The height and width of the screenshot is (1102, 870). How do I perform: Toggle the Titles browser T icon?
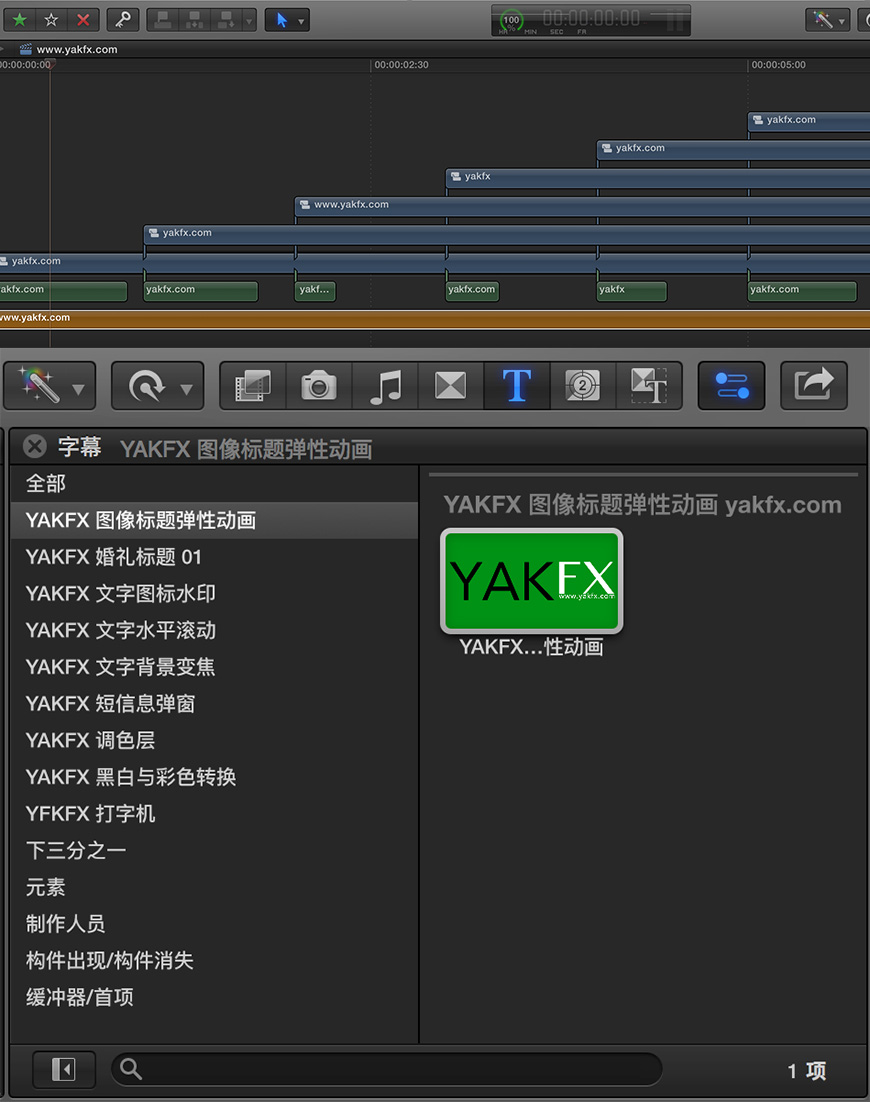point(517,385)
